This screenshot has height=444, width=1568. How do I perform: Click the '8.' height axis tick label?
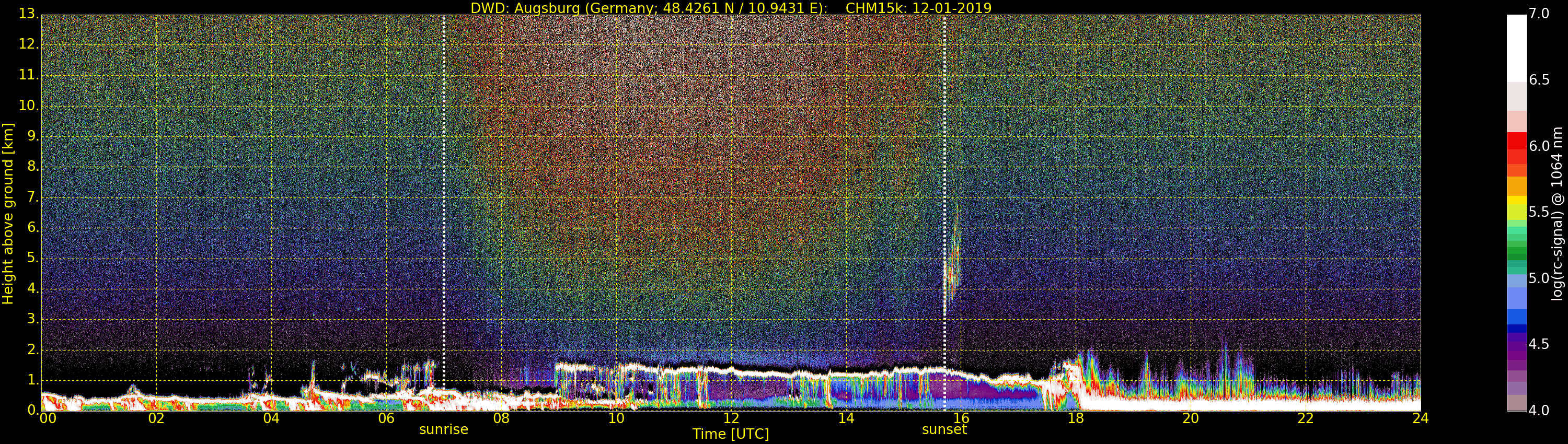click(33, 167)
